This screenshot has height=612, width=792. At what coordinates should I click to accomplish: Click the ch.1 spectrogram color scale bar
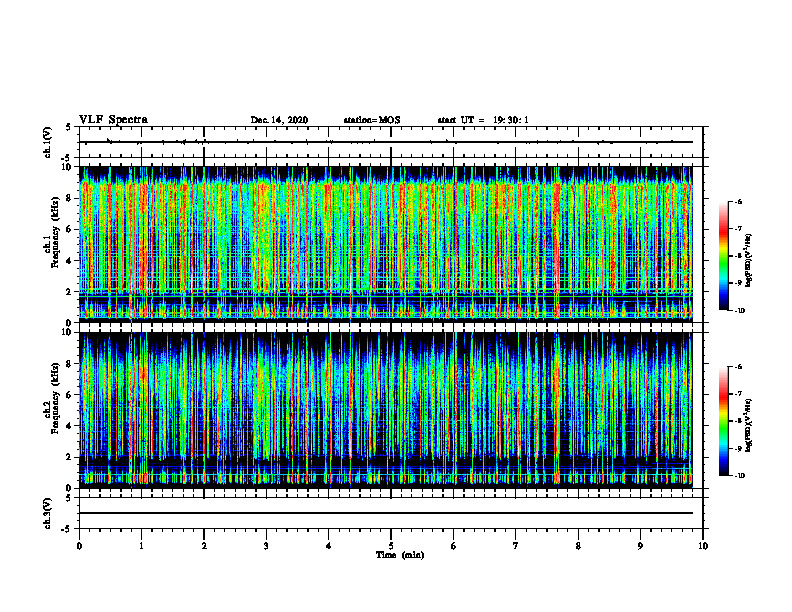pos(723,256)
